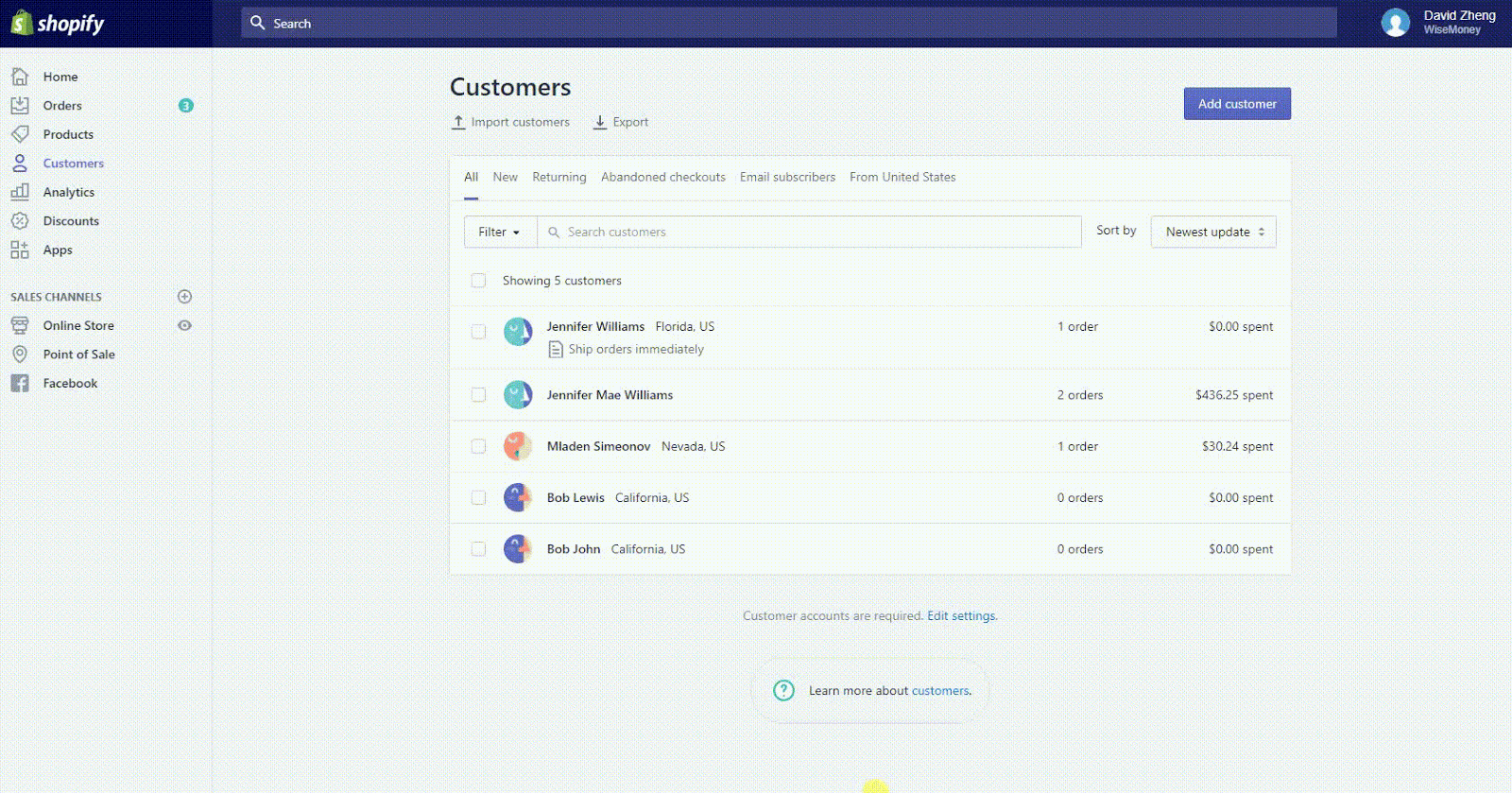The image size is (1512, 794).
Task: Switch to the All tab
Action: point(471,177)
